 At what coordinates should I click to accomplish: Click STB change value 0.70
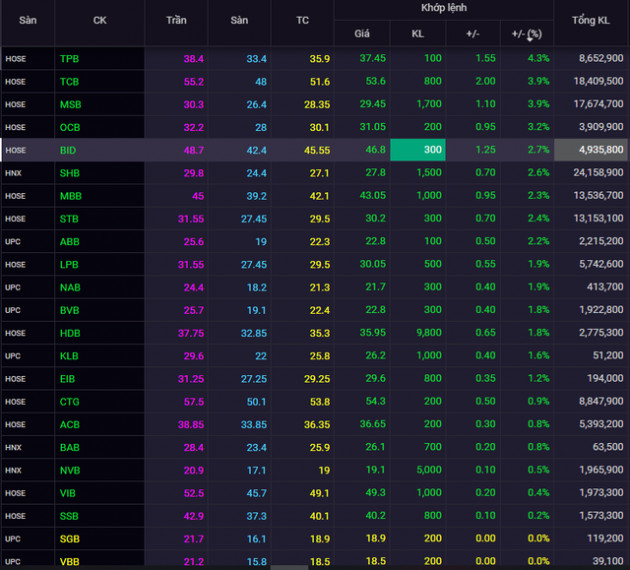point(485,219)
